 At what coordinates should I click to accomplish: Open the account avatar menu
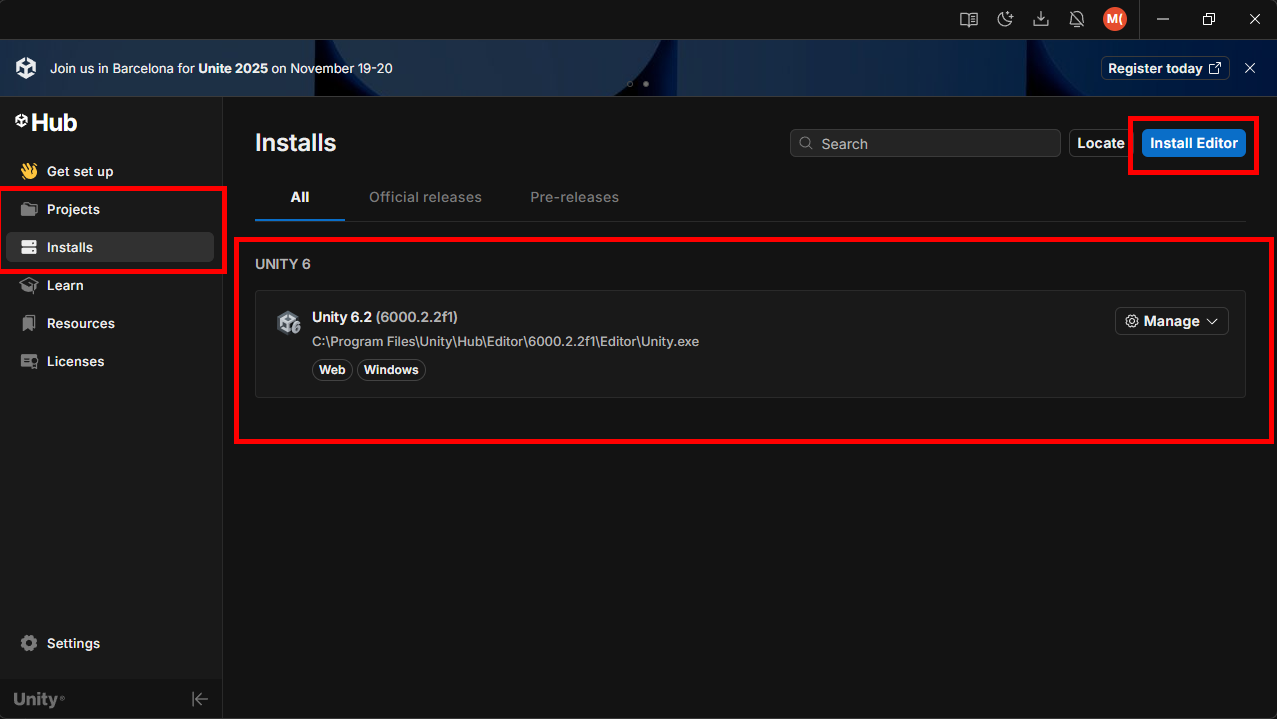[1114, 19]
